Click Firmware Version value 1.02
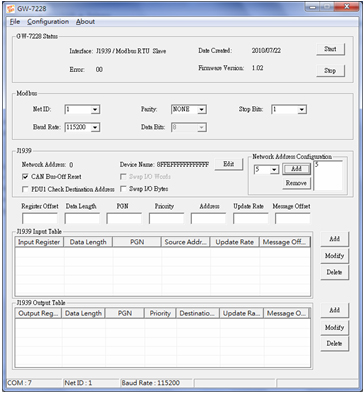 pyautogui.click(x=257, y=68)
